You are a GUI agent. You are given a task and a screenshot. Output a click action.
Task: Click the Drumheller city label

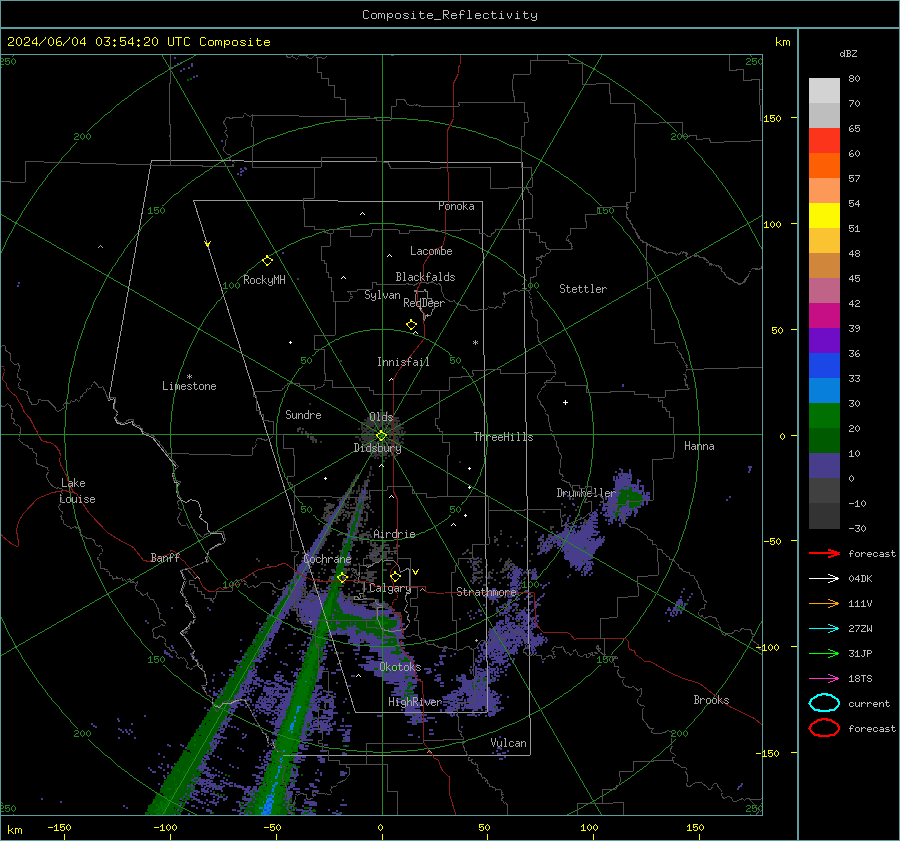point(585,493)
